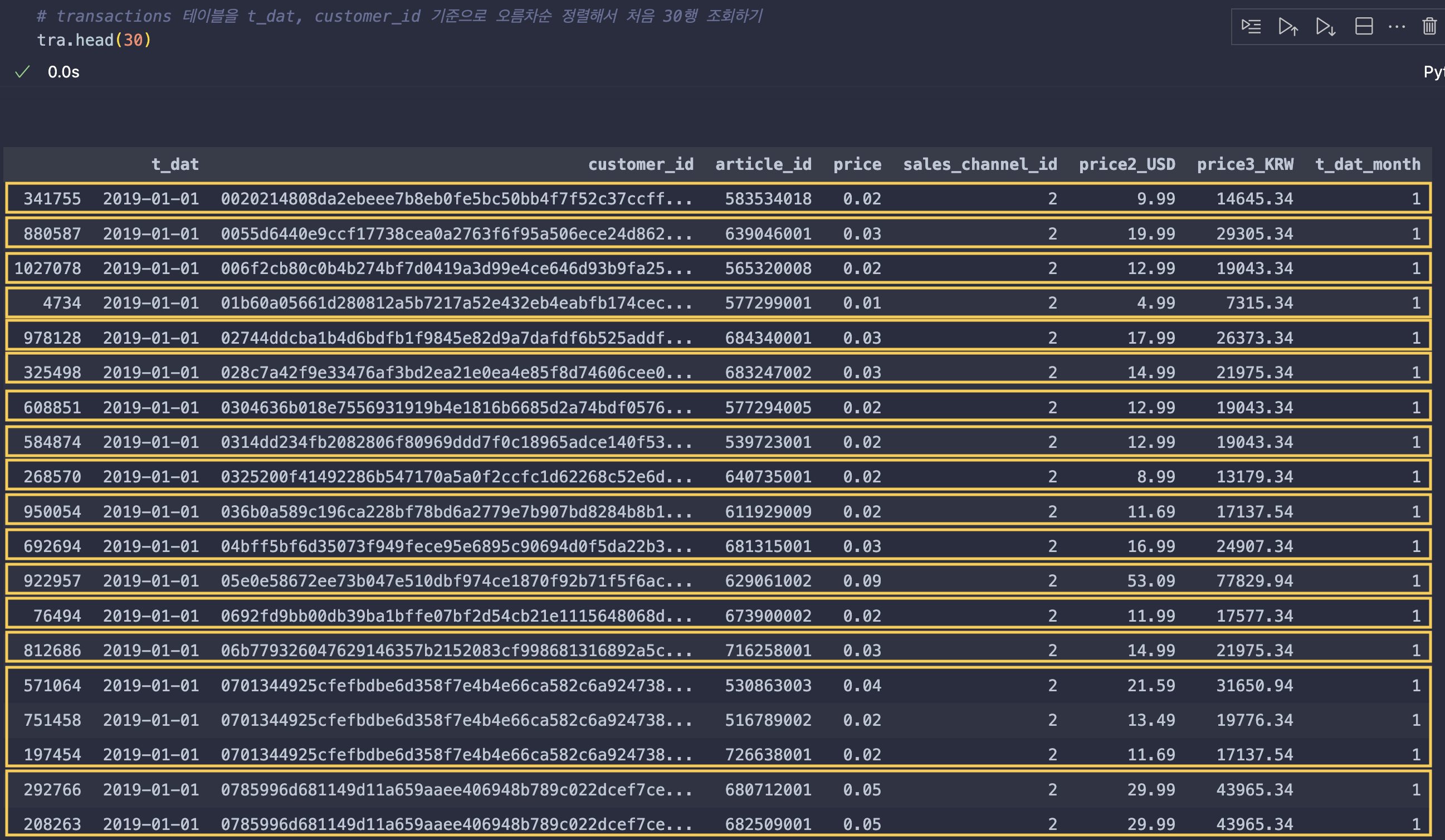Click the price3_KRW column header
The image size is (1445, 840).
(x=1245, y=164)
